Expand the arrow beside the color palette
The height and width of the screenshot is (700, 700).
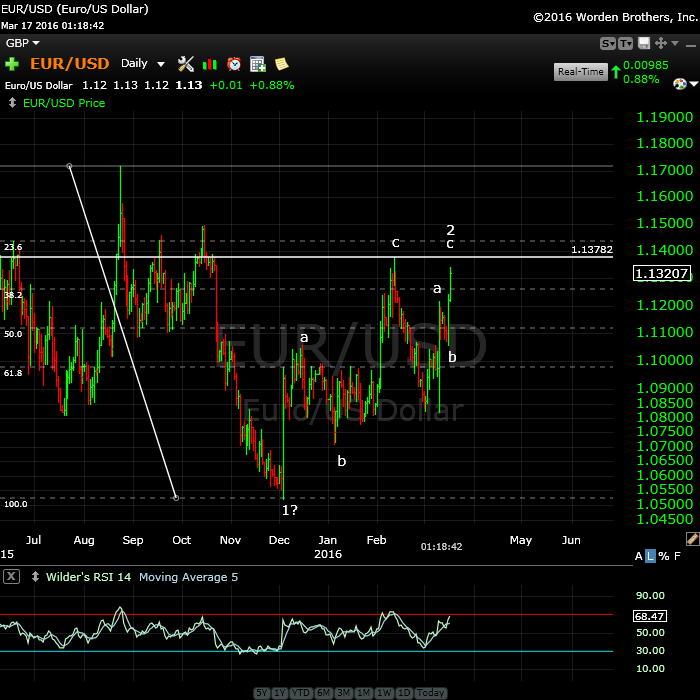point(694,83)
